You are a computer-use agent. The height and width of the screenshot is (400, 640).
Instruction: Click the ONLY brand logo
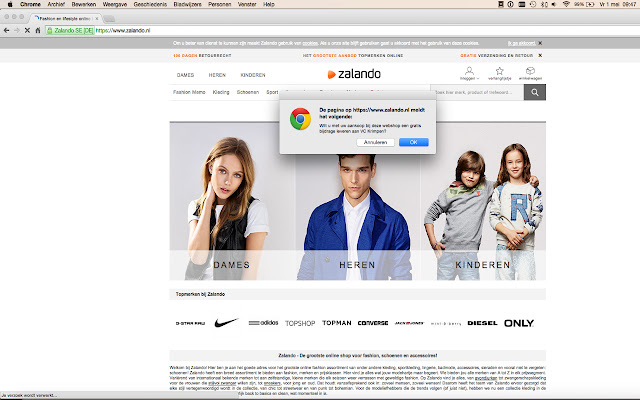click(519, 323)
